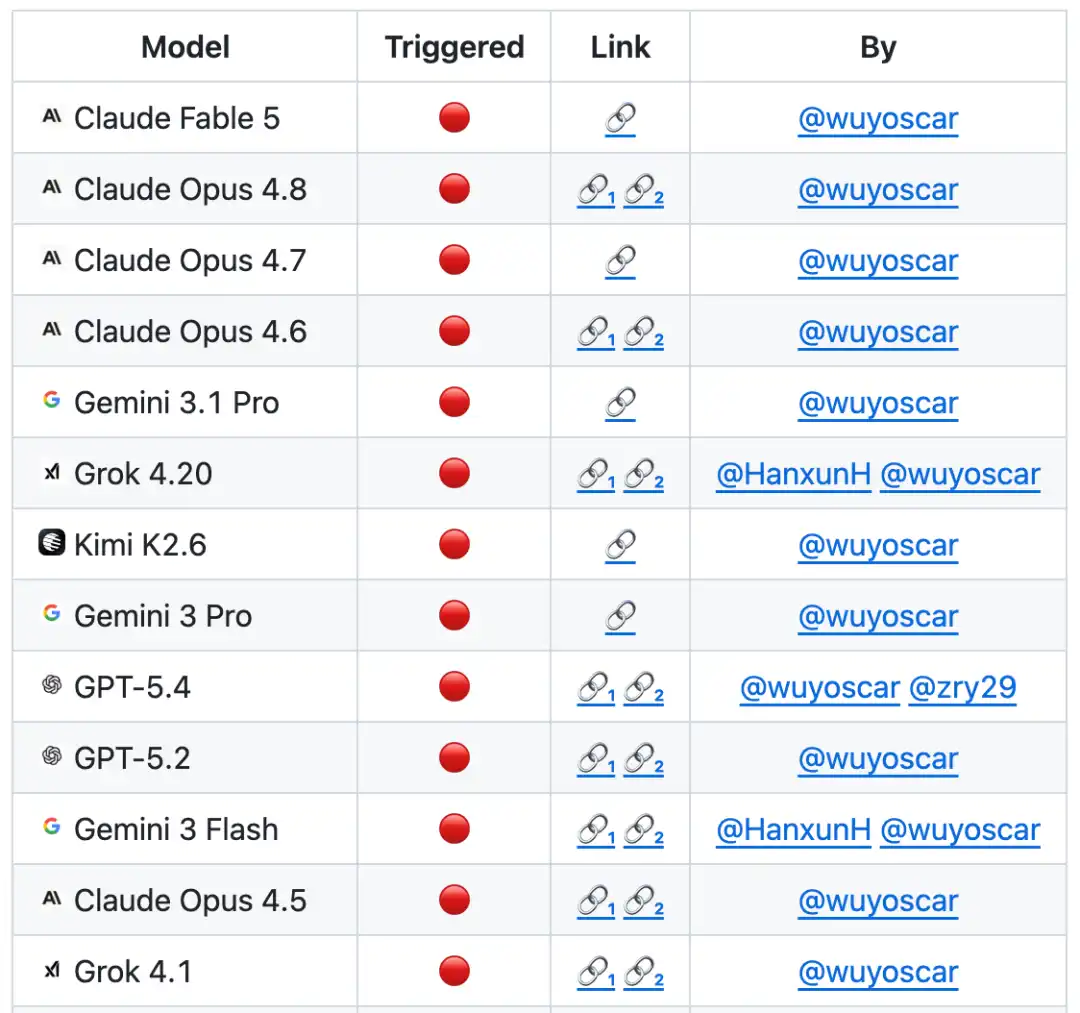Open link 1 for Claude Opus 4.8
Viewport: 1080px width, 1013px height.
pyautogui.click(x=596, y=191)
